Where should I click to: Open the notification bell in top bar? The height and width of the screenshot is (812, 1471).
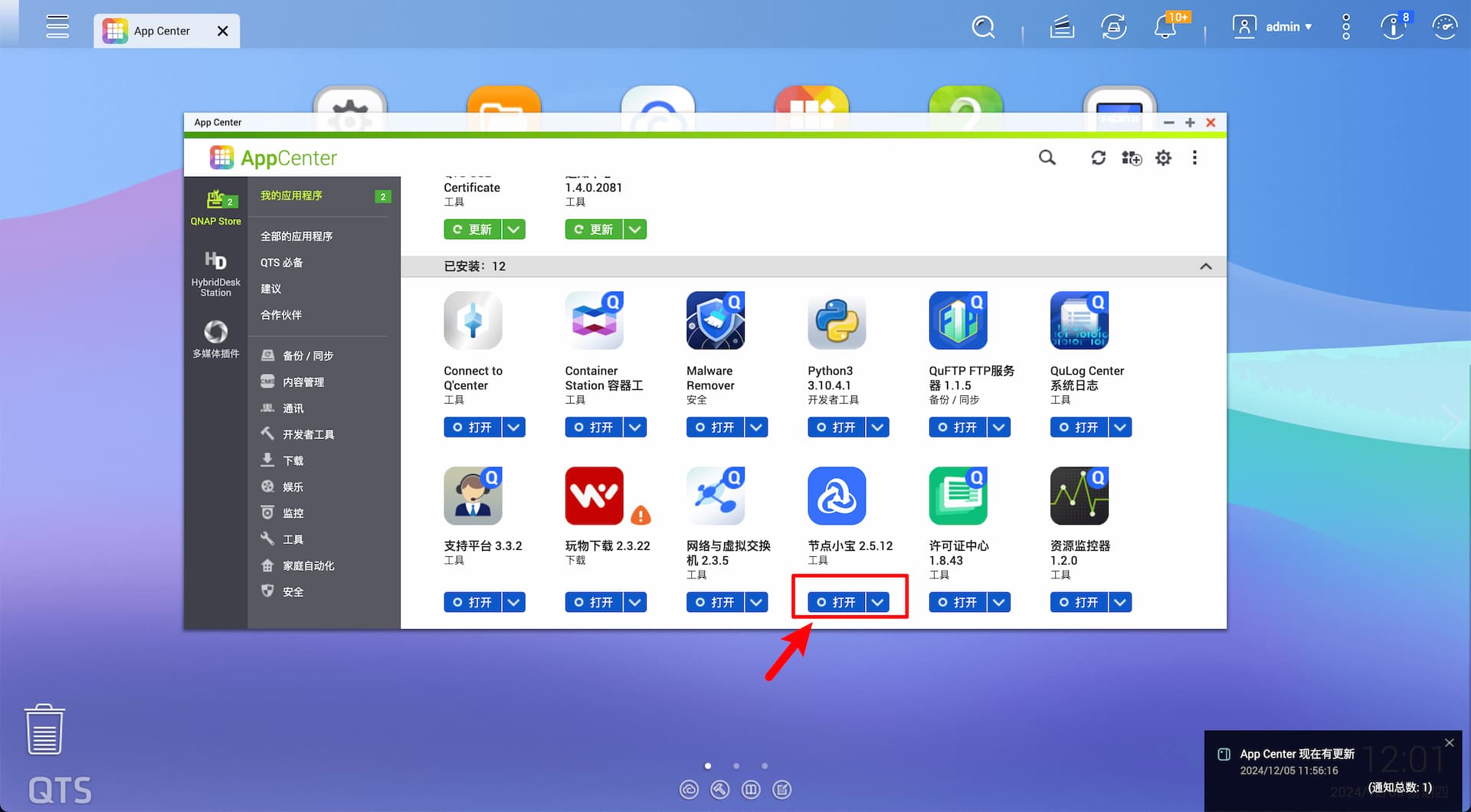coord(1165,28)
